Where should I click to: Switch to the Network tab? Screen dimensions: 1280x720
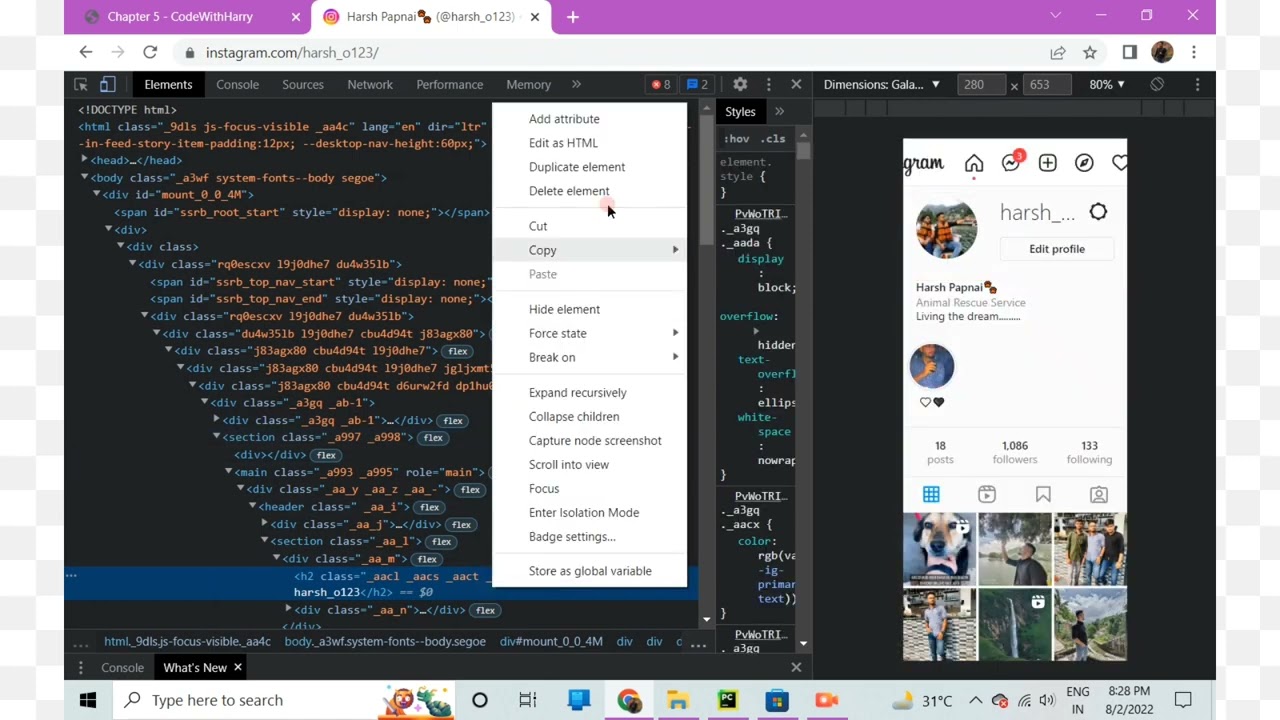(370, 84)
